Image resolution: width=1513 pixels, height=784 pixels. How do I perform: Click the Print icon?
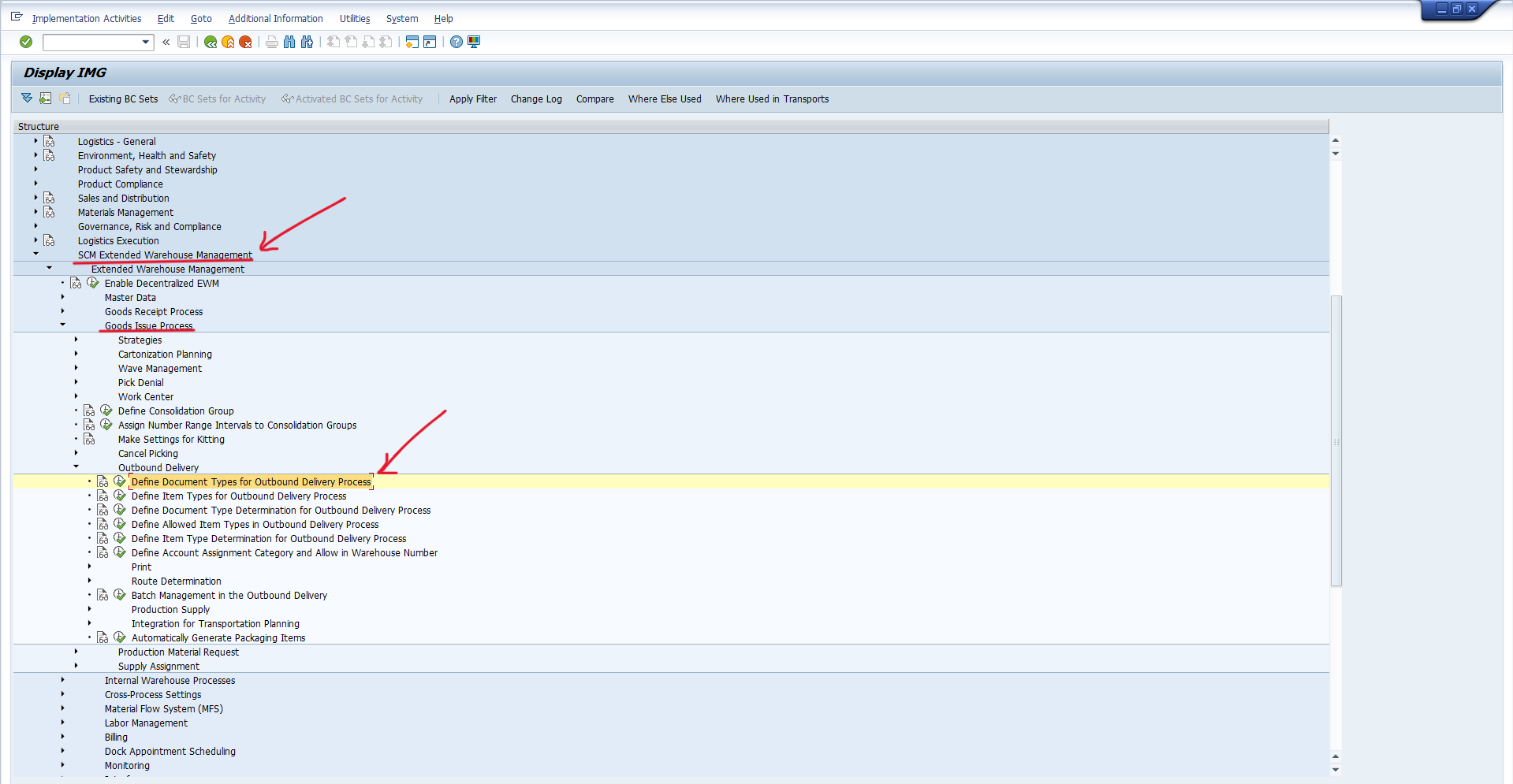pyautogui.click(x=272, y=42)
